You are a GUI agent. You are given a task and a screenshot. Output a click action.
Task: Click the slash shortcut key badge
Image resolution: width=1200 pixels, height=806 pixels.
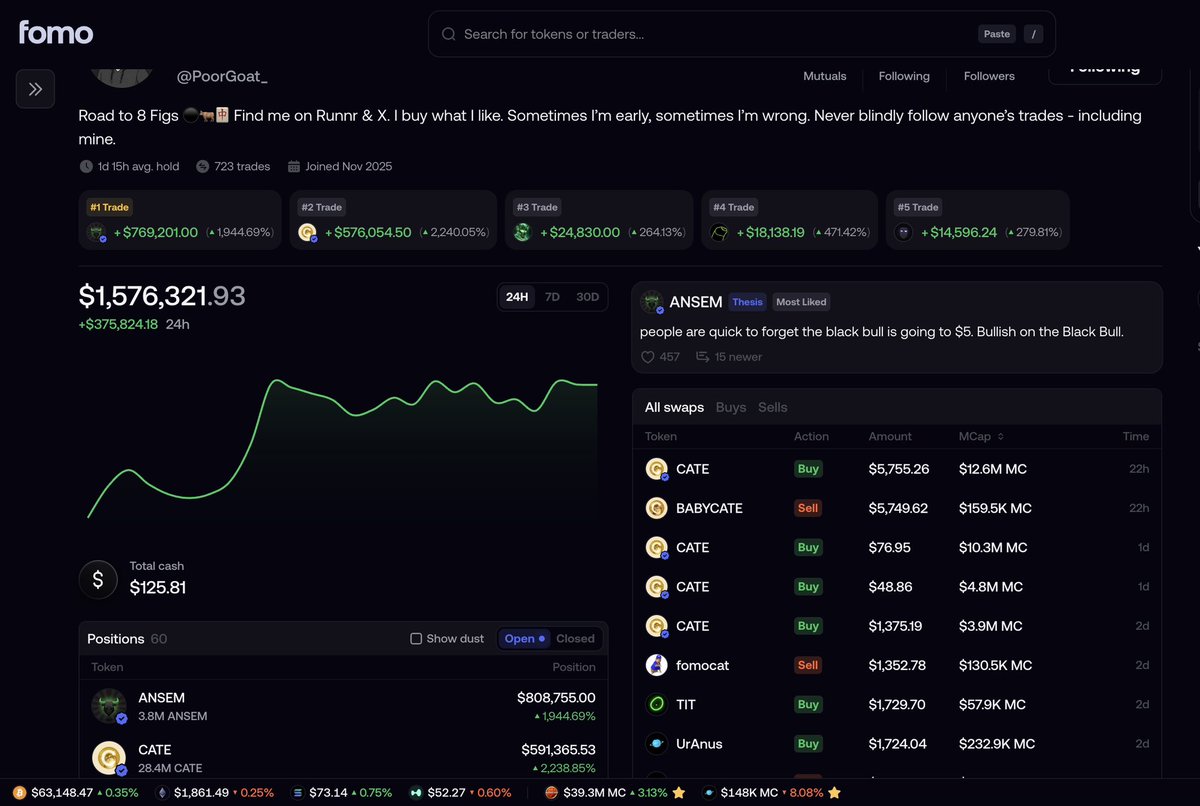pyautogui.click(x=1034, y=34)
